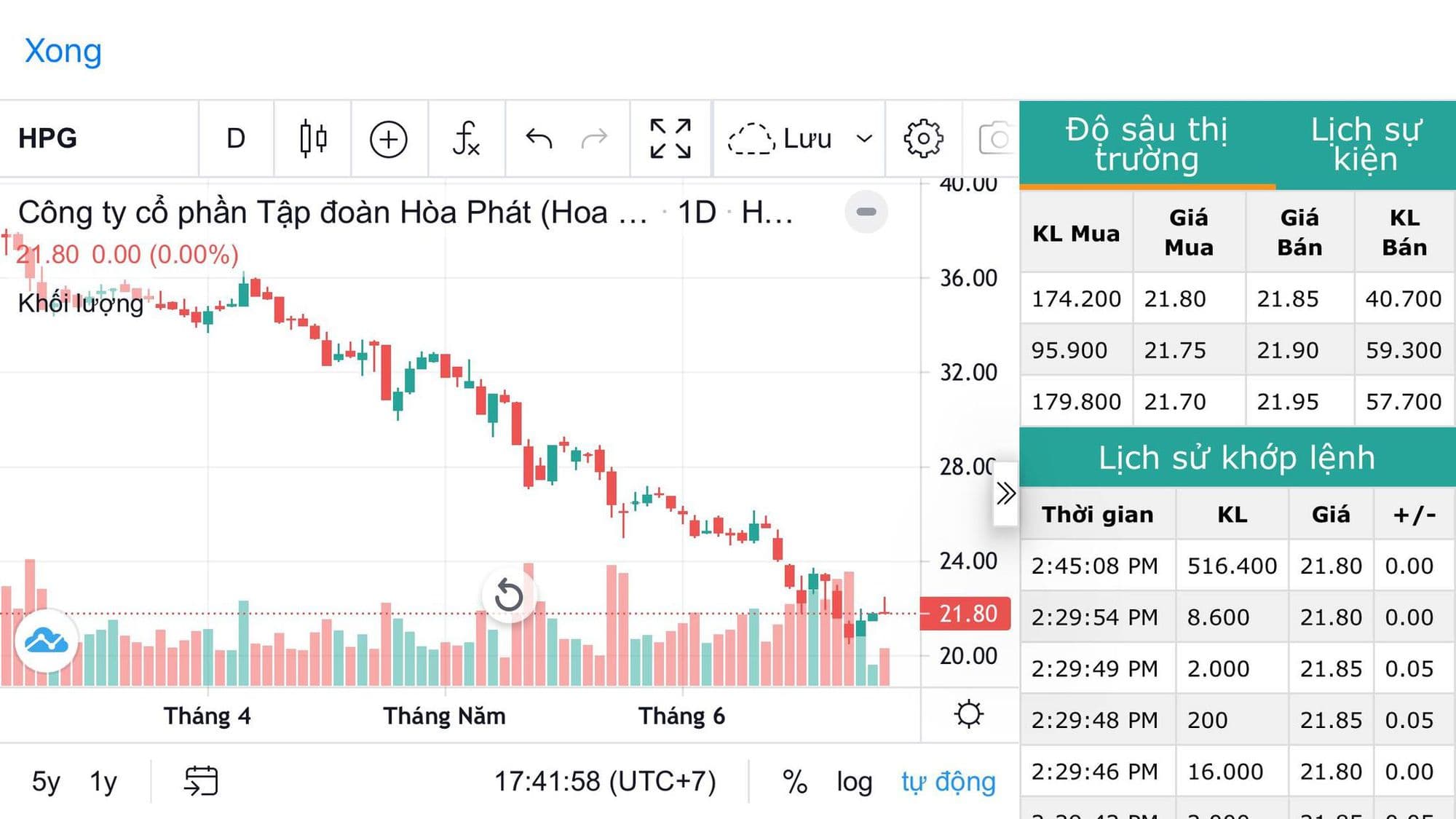Undo the last chart action
The height and width of the screenshot is (819, 1456).
[x=539, y=138]
